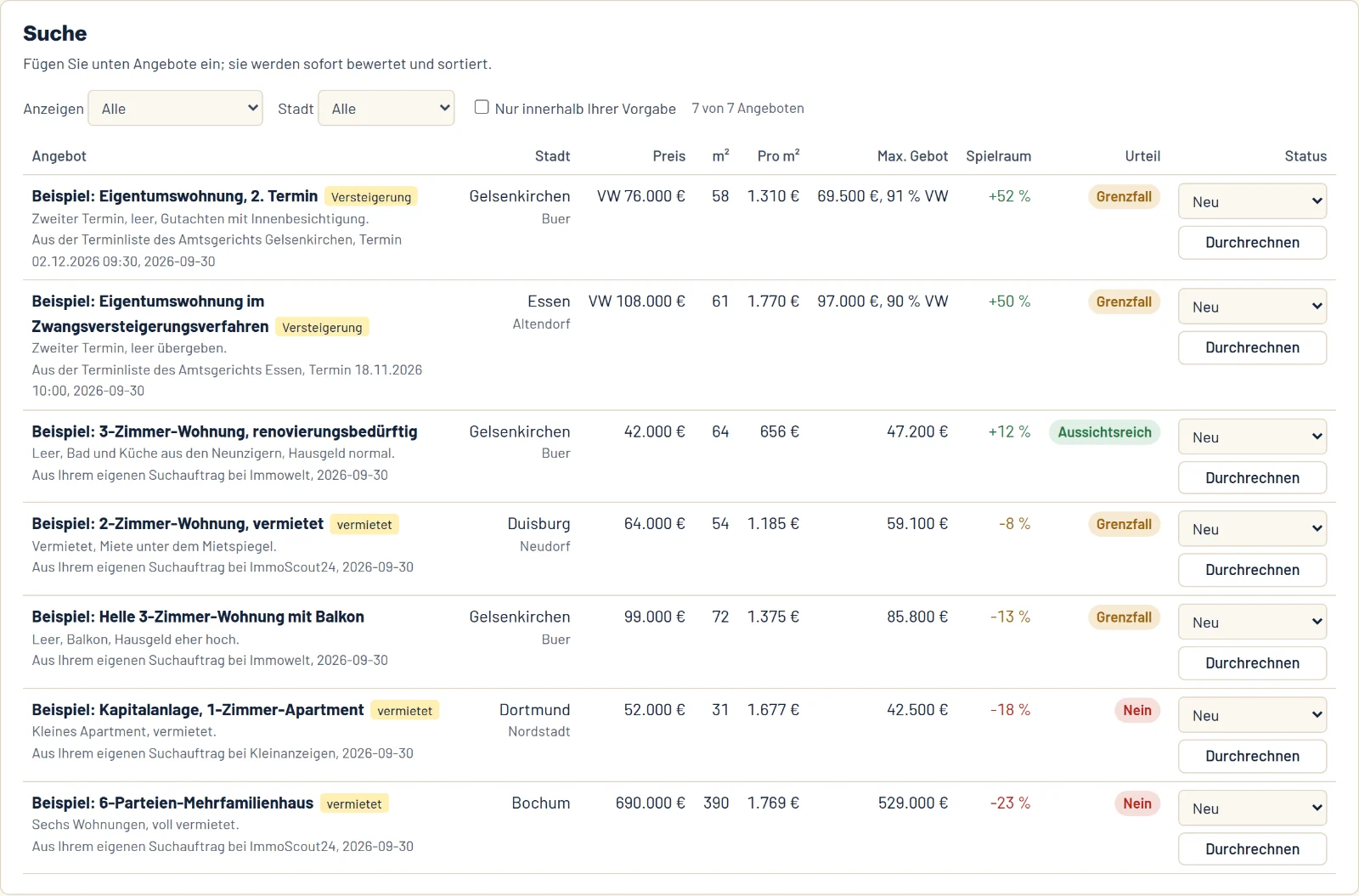
Task: Click the Urteil column header
Action: coord(1142,156)
